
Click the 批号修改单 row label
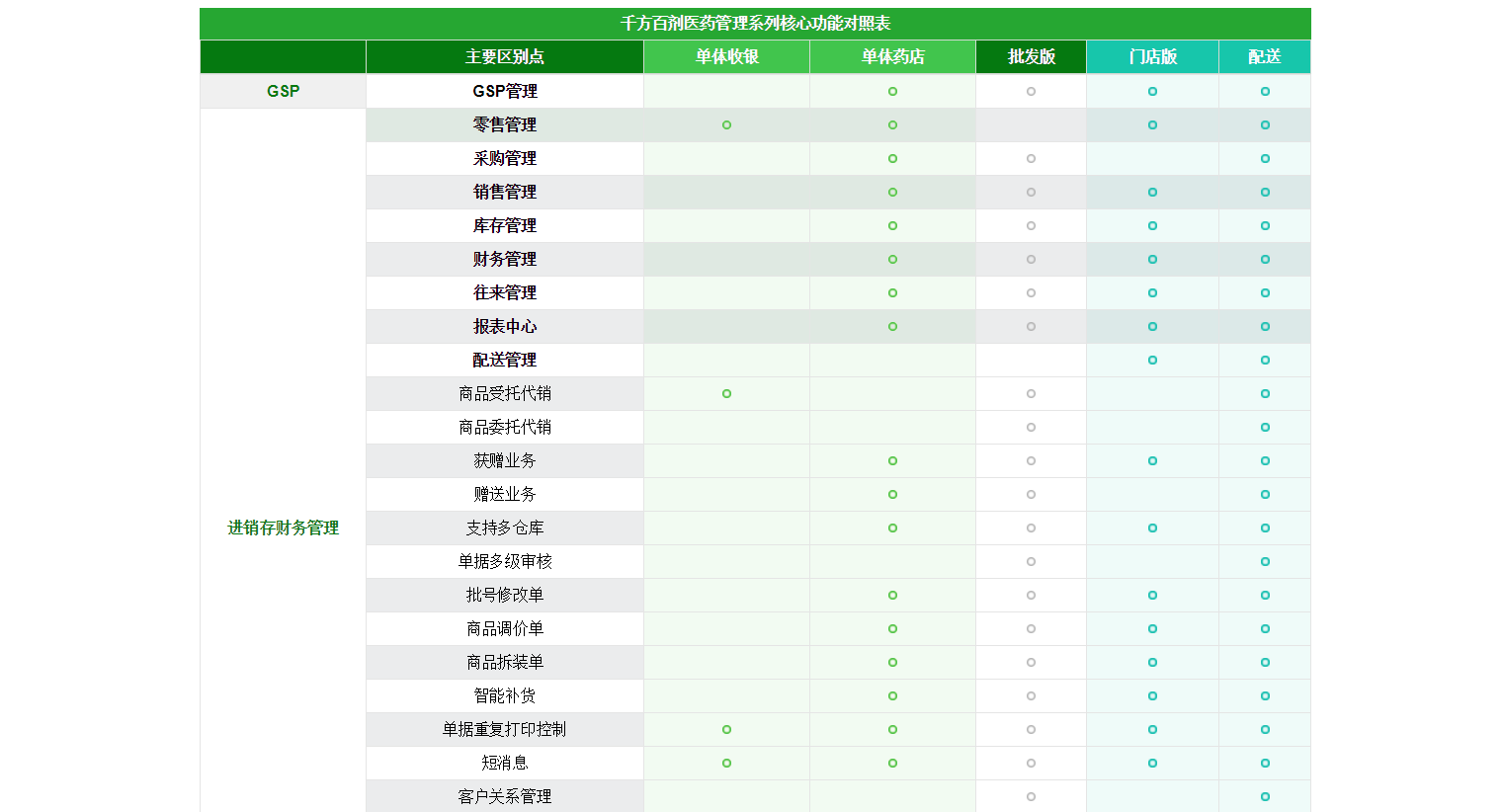point(505,595)
